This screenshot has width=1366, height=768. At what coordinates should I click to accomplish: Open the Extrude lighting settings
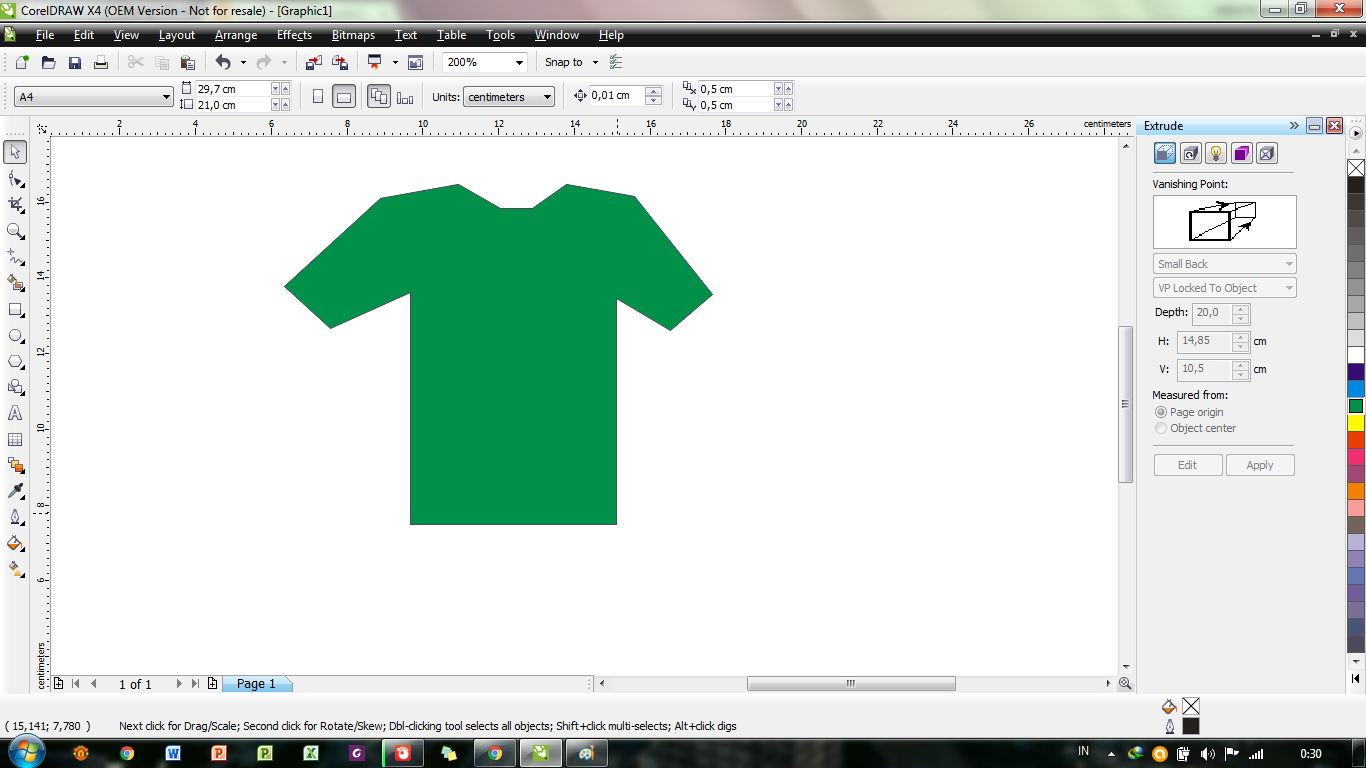pos(1214,152)
